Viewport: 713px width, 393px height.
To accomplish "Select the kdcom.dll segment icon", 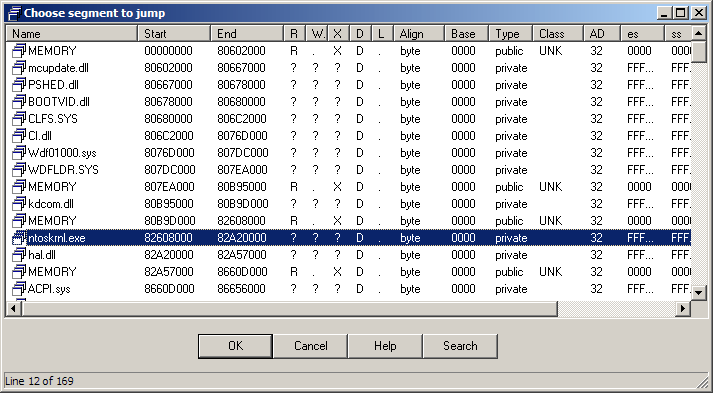I will point(19,204).
